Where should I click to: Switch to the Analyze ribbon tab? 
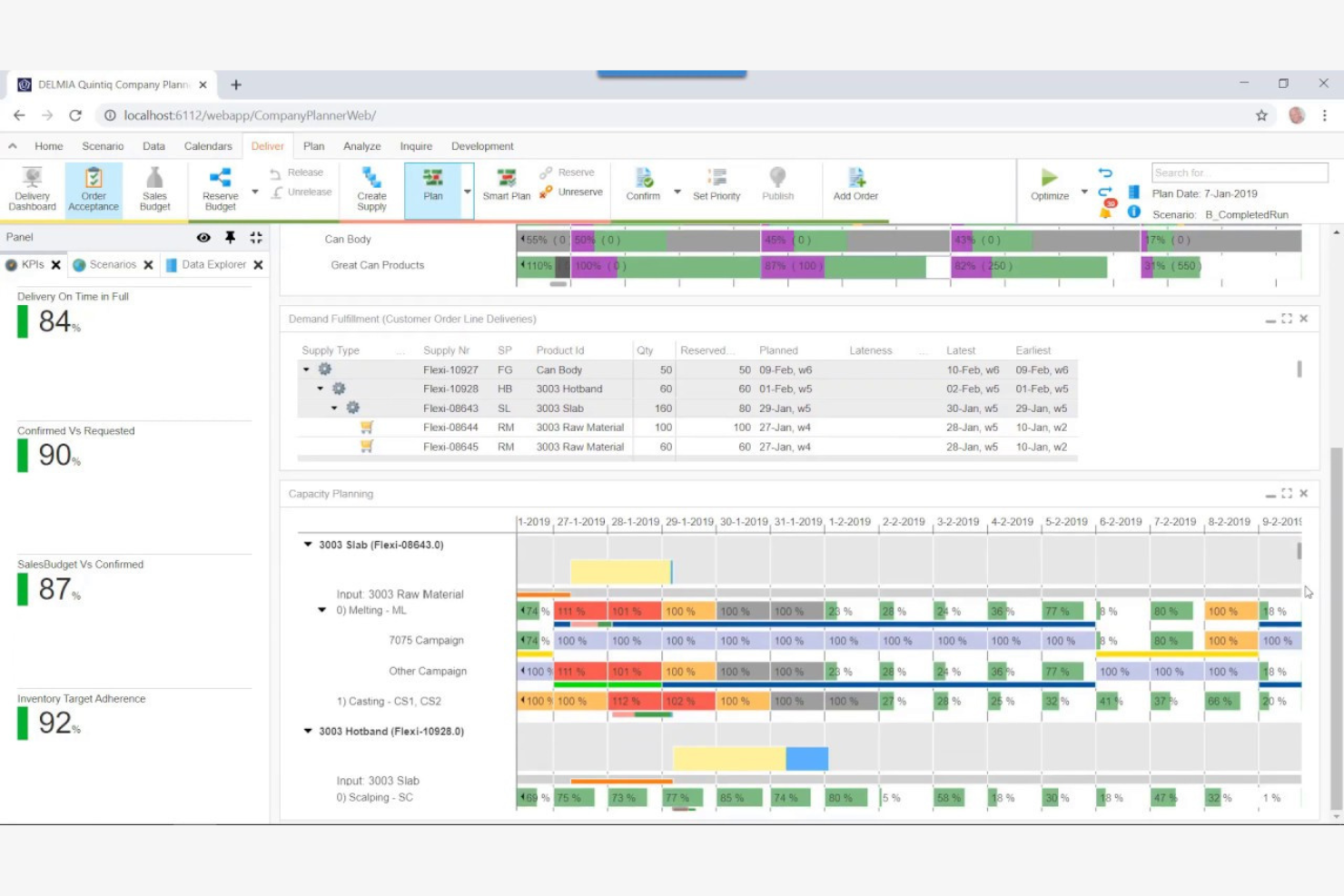coord(361,145)
